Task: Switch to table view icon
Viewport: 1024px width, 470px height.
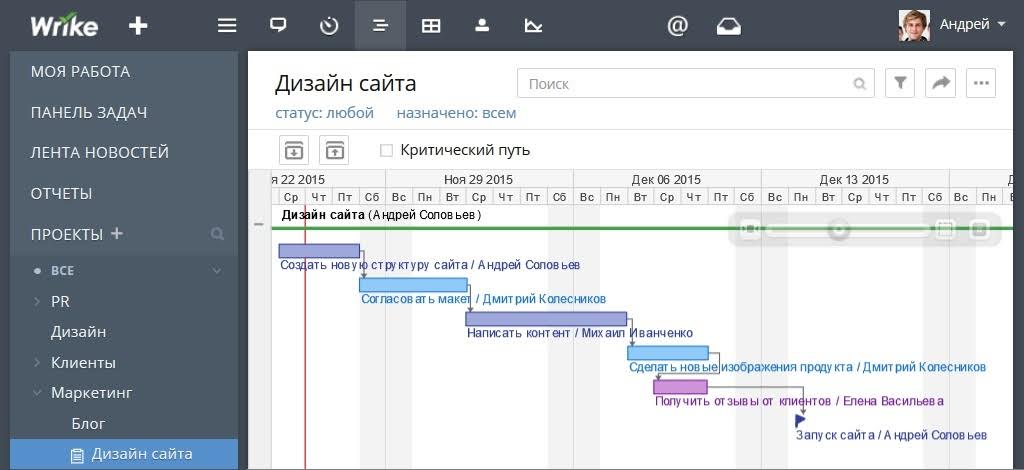Action: pyautogui.click(x=431, y=25)
